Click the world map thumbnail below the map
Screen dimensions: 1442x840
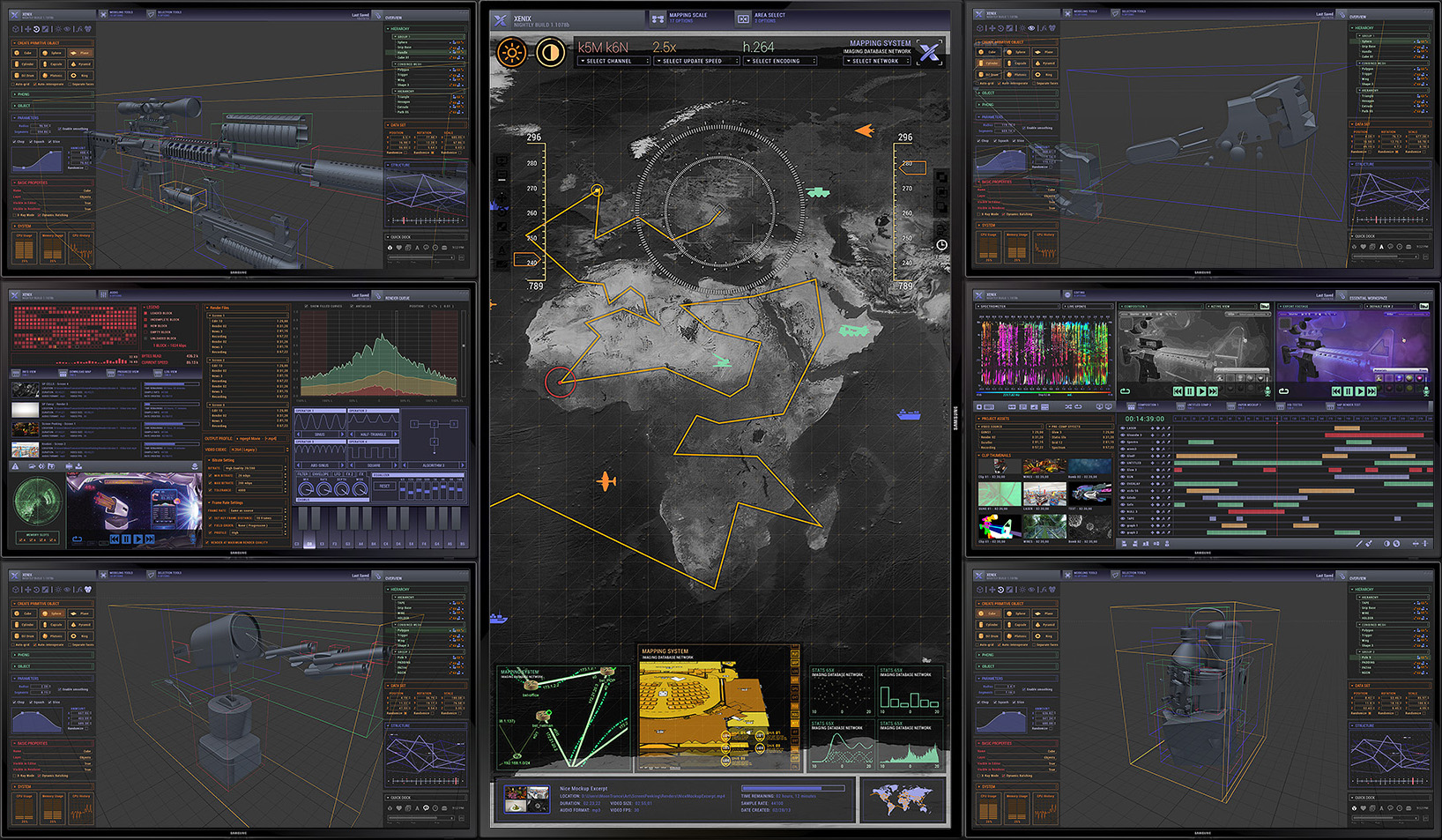coord(902,799)
